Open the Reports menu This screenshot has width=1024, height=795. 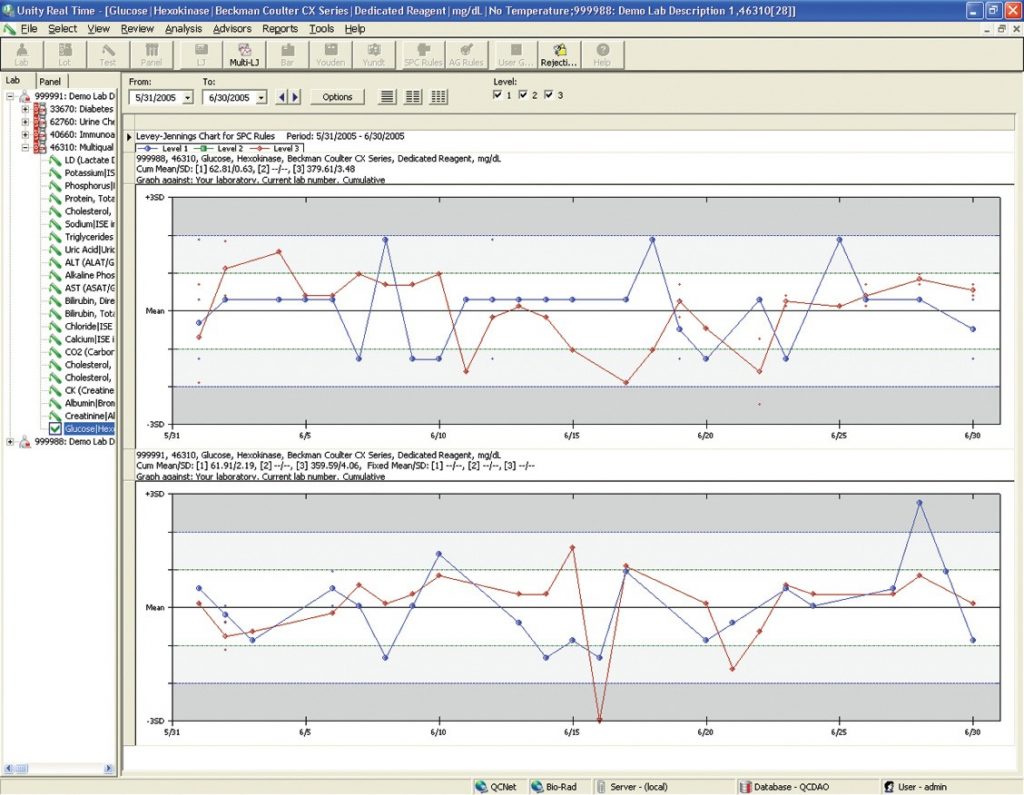(x=280, y=29)
